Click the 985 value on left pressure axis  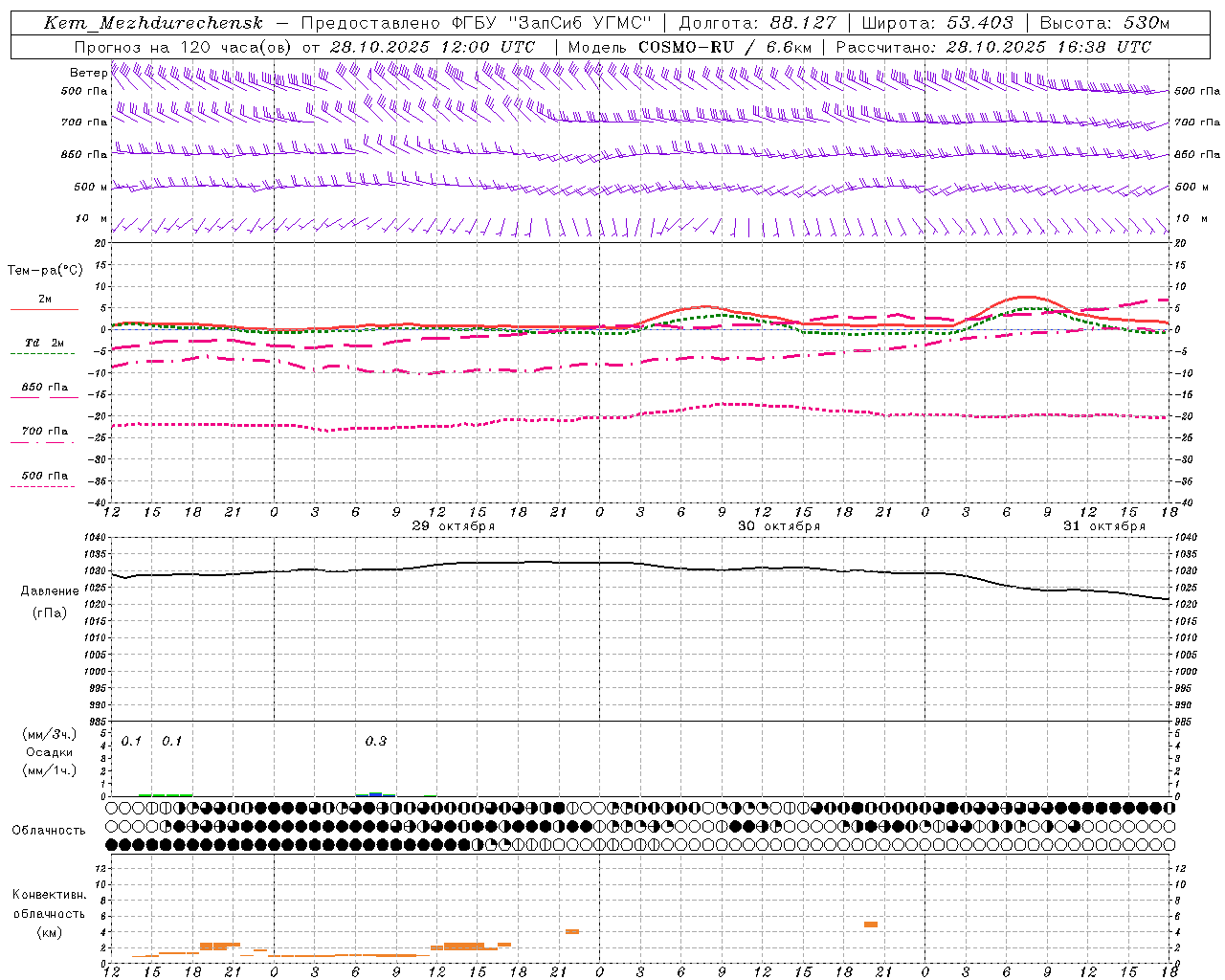point(99,722)
